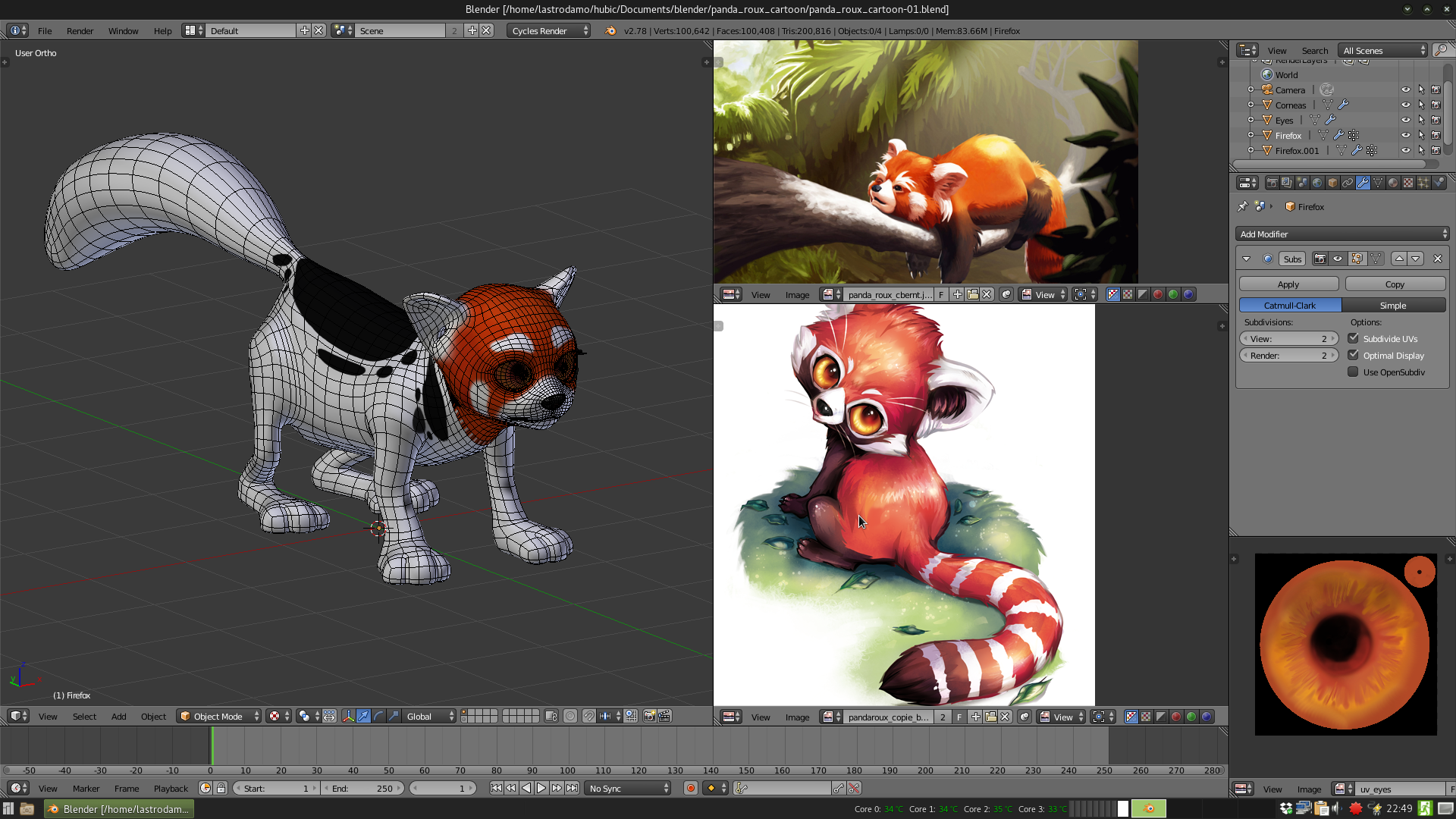Open image file in upper image editor (folder icon)
Image resolution: width=1456 pixels, height=819 pixels.
[972, 294]
